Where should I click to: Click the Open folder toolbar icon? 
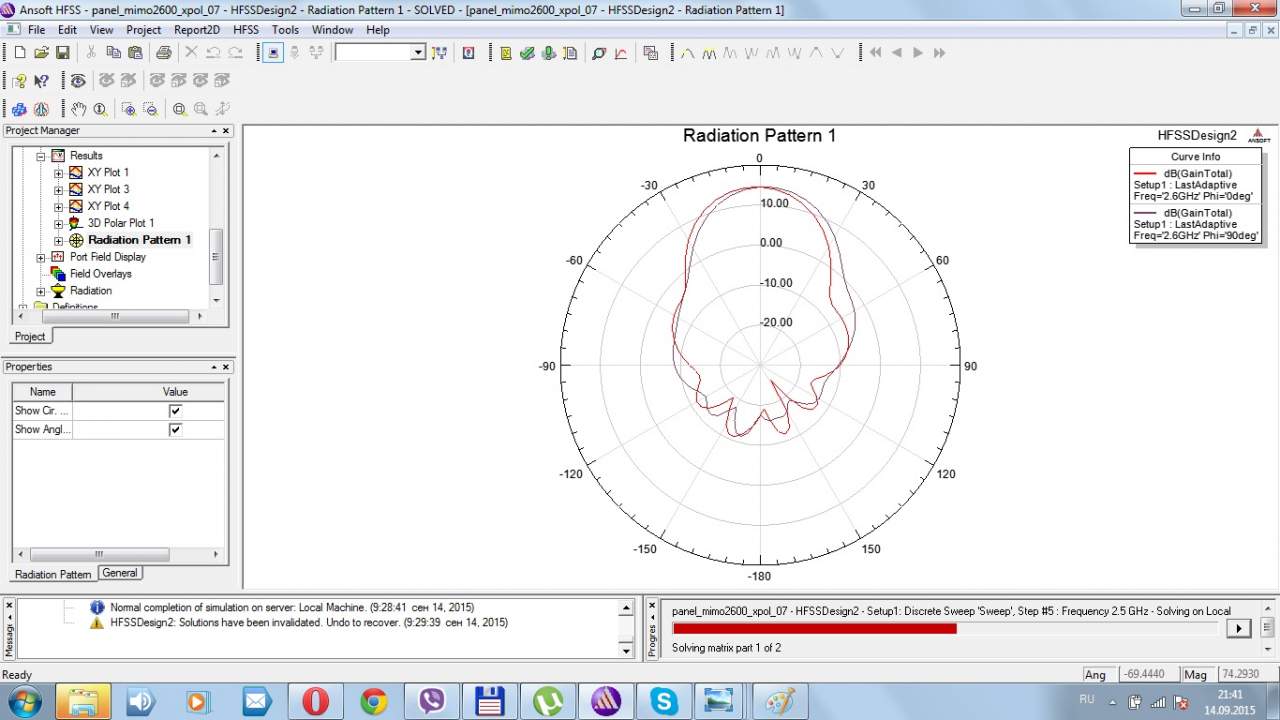click(x=41, y=53)
